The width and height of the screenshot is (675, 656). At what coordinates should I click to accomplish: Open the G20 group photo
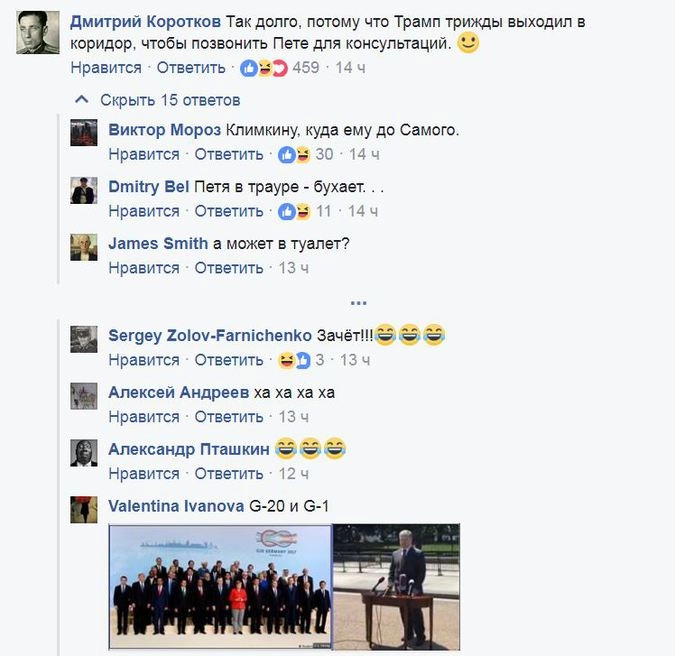coord(220,586)
